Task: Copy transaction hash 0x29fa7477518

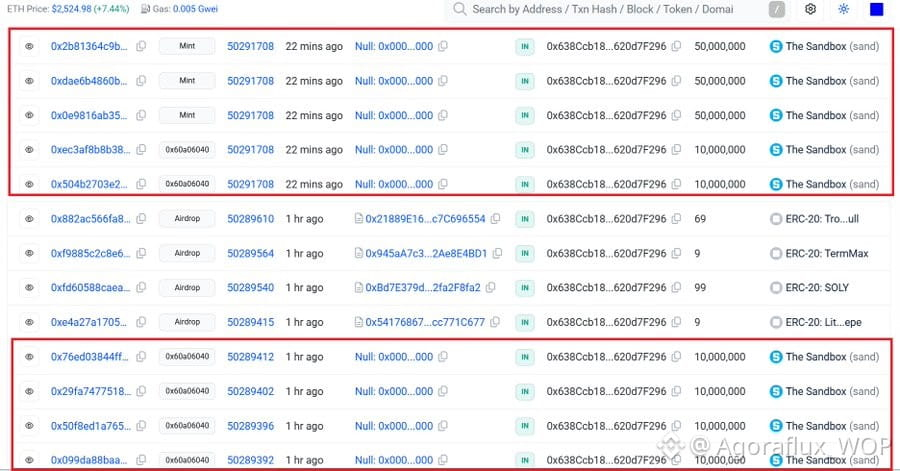Action: [x=141, y=391]
